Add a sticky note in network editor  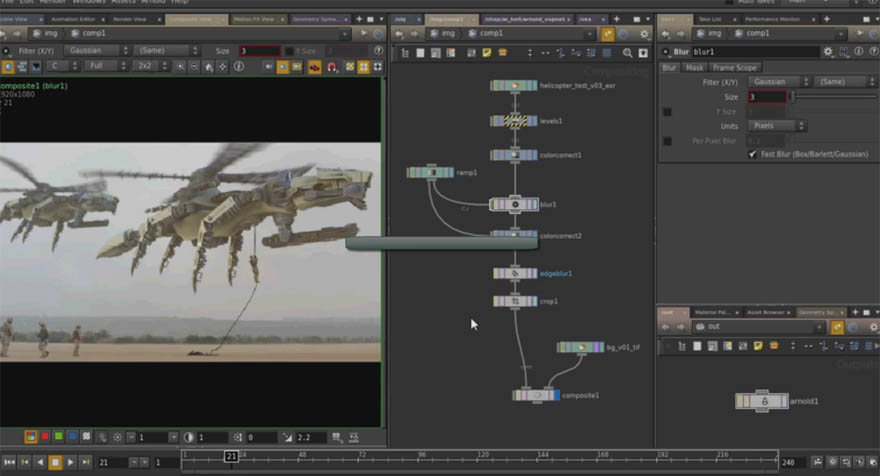(487, 53)
